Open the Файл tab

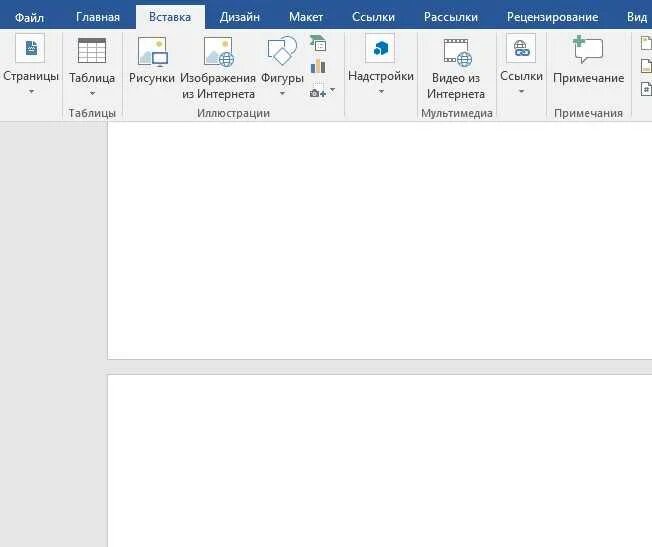pyautogui.click(x=29, y=17)
